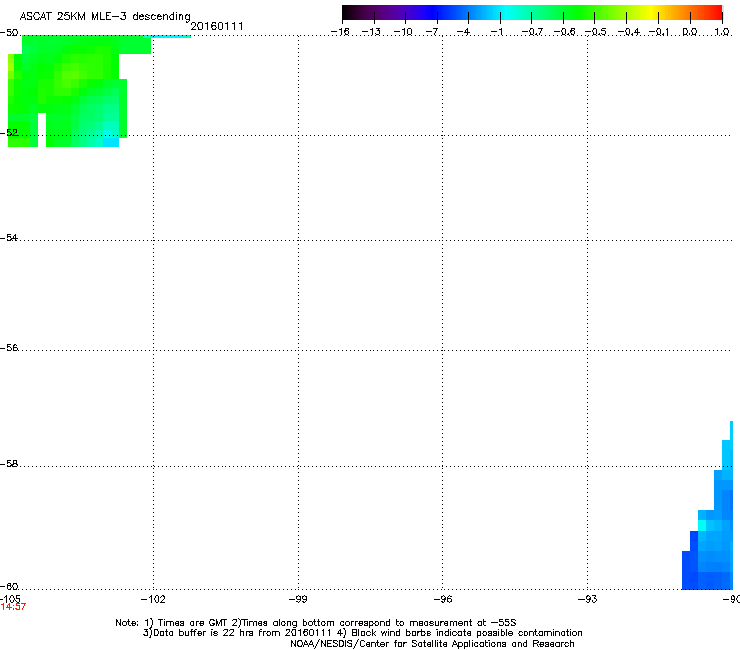Click the red time stamp '14:57'
Viewport: 740px width, 650px height.
click(x=13, y=607)
